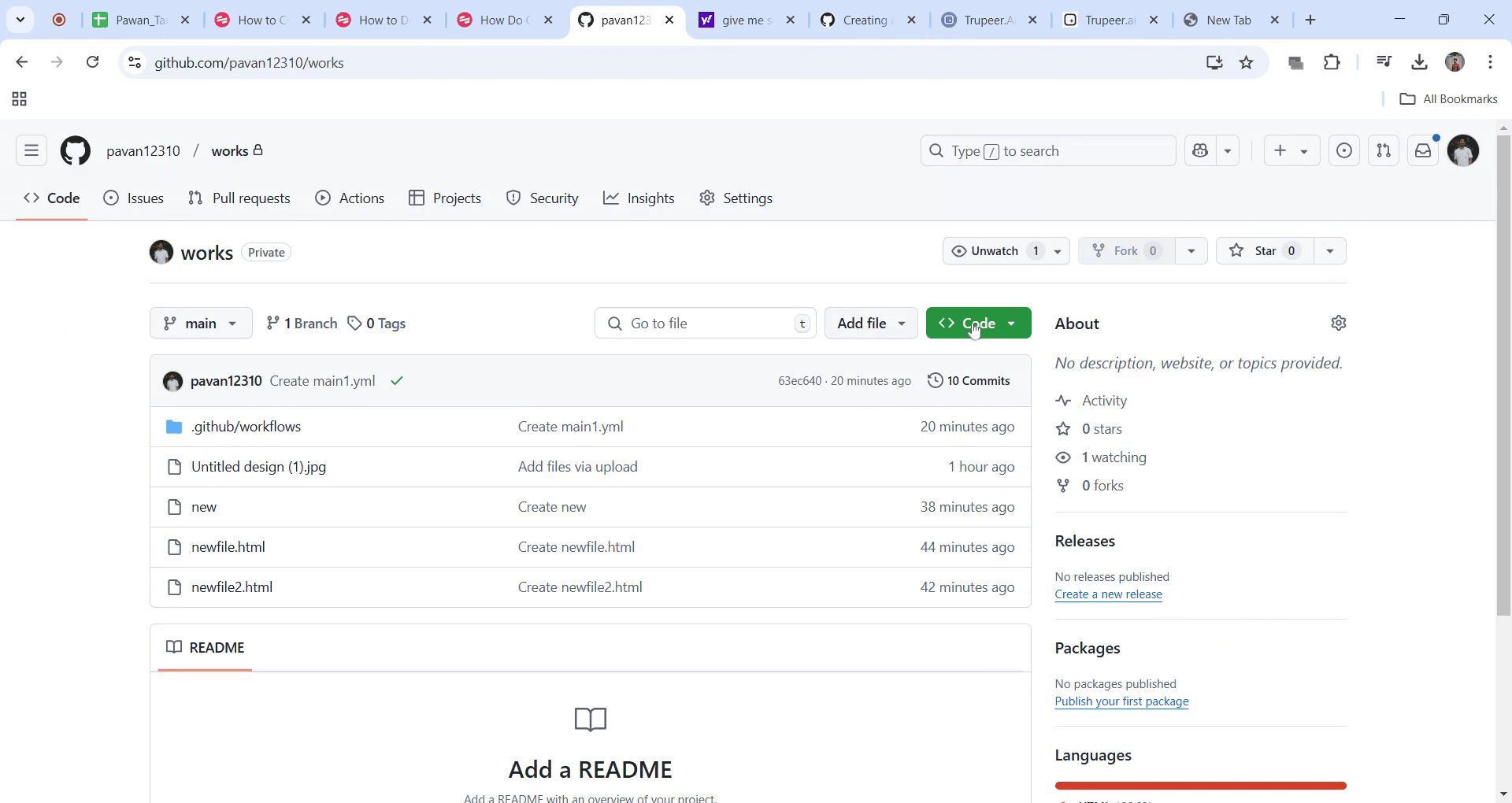Switch to the Insights tab
The height and width of the screenshot is (803, 1512).
coord(639,198)
